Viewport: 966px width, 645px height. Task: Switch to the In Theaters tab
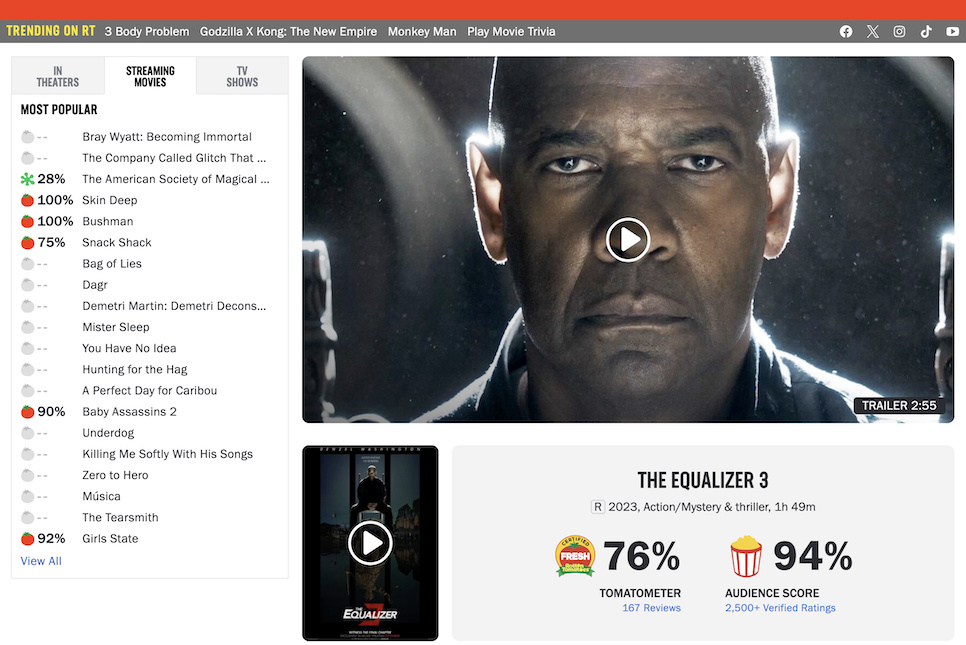58,76
